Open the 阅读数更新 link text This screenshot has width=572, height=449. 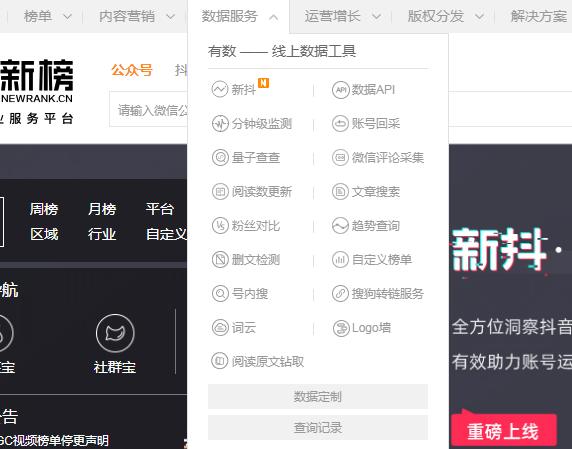pyautogui.click(x=262, y=192)
